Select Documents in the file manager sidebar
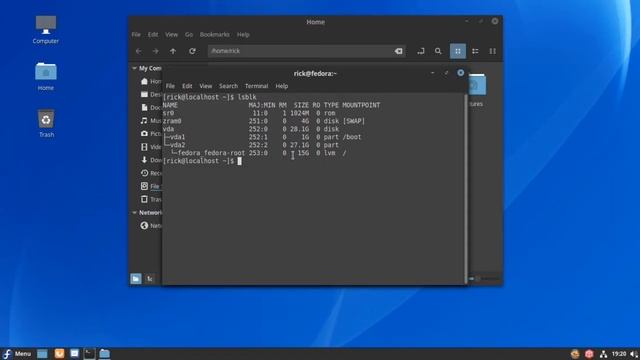The width and height of the screenshot is (640, 360). tap(151, 107)
